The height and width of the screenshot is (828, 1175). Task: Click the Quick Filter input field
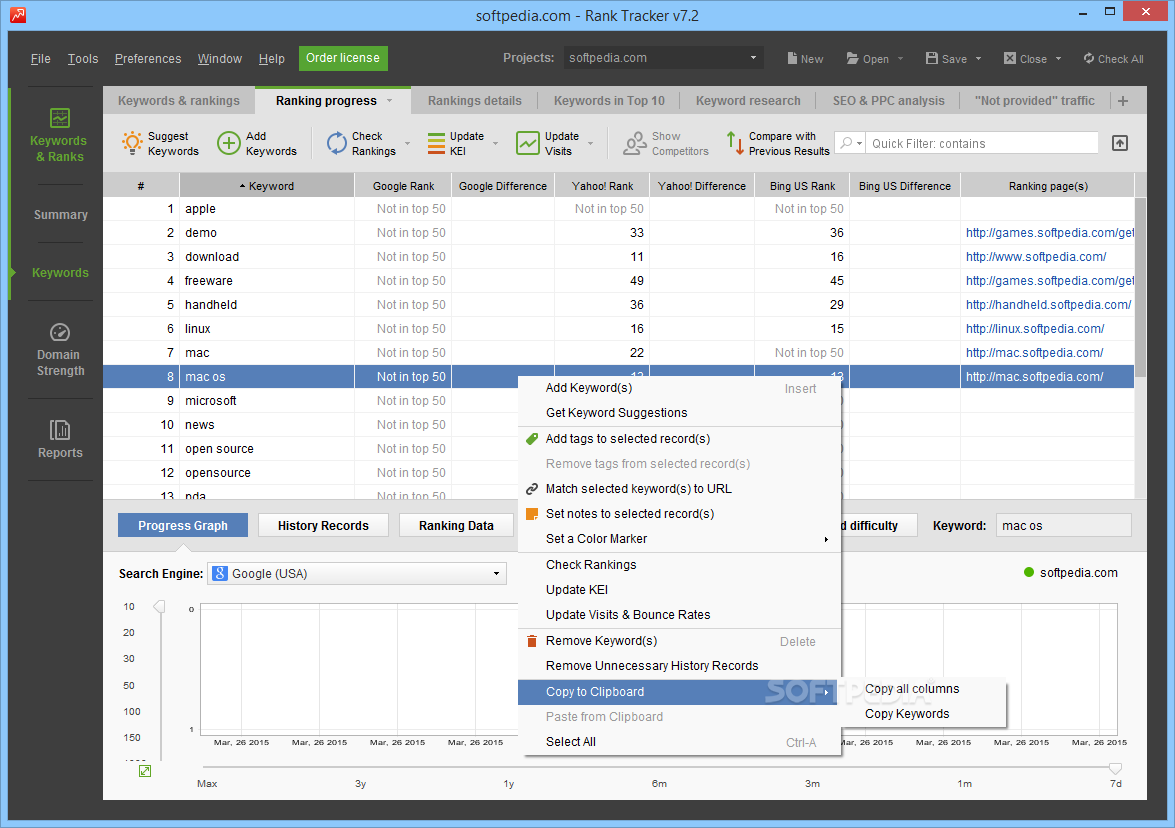982,143
